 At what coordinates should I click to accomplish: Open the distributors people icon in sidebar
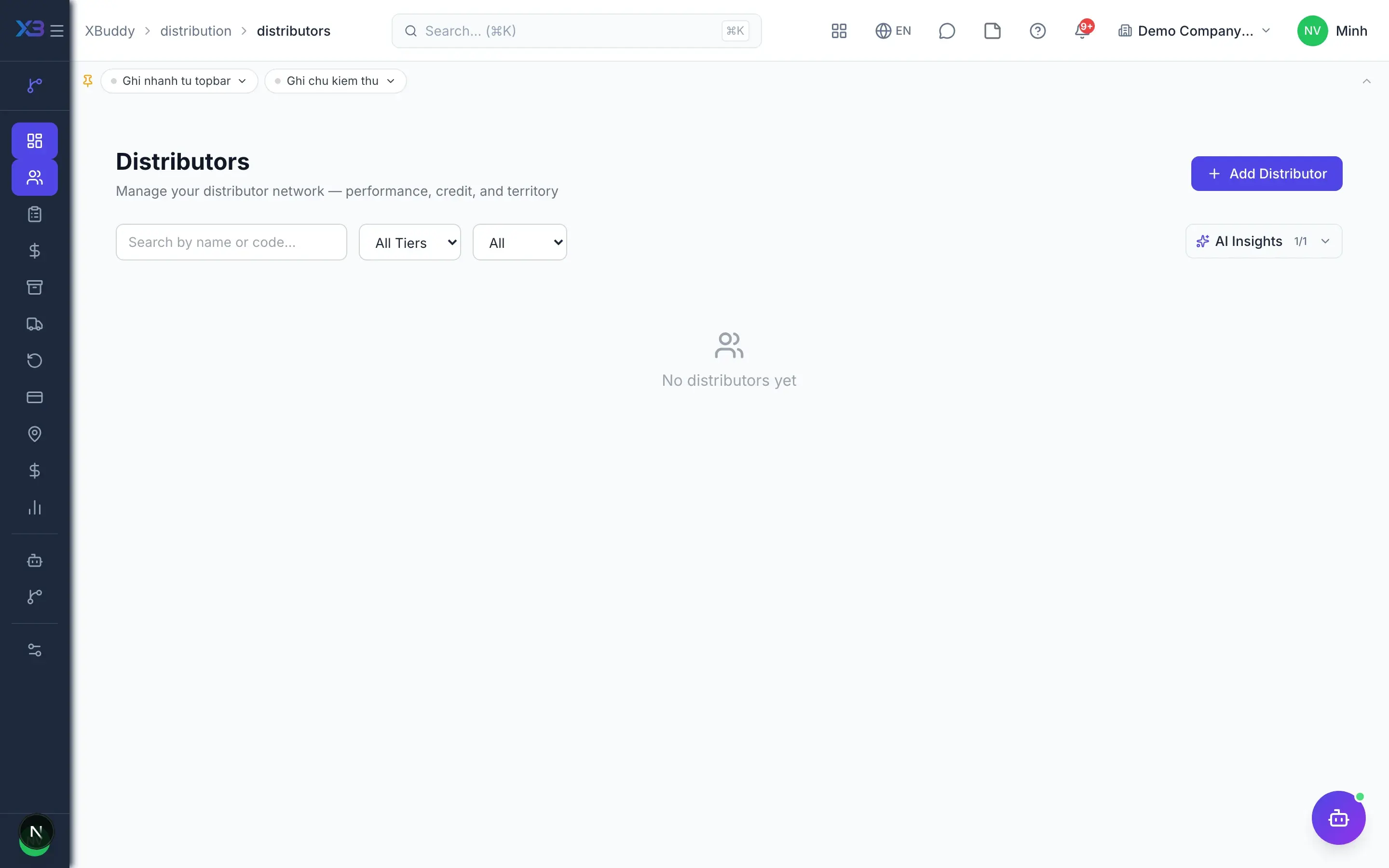(34, 177)
